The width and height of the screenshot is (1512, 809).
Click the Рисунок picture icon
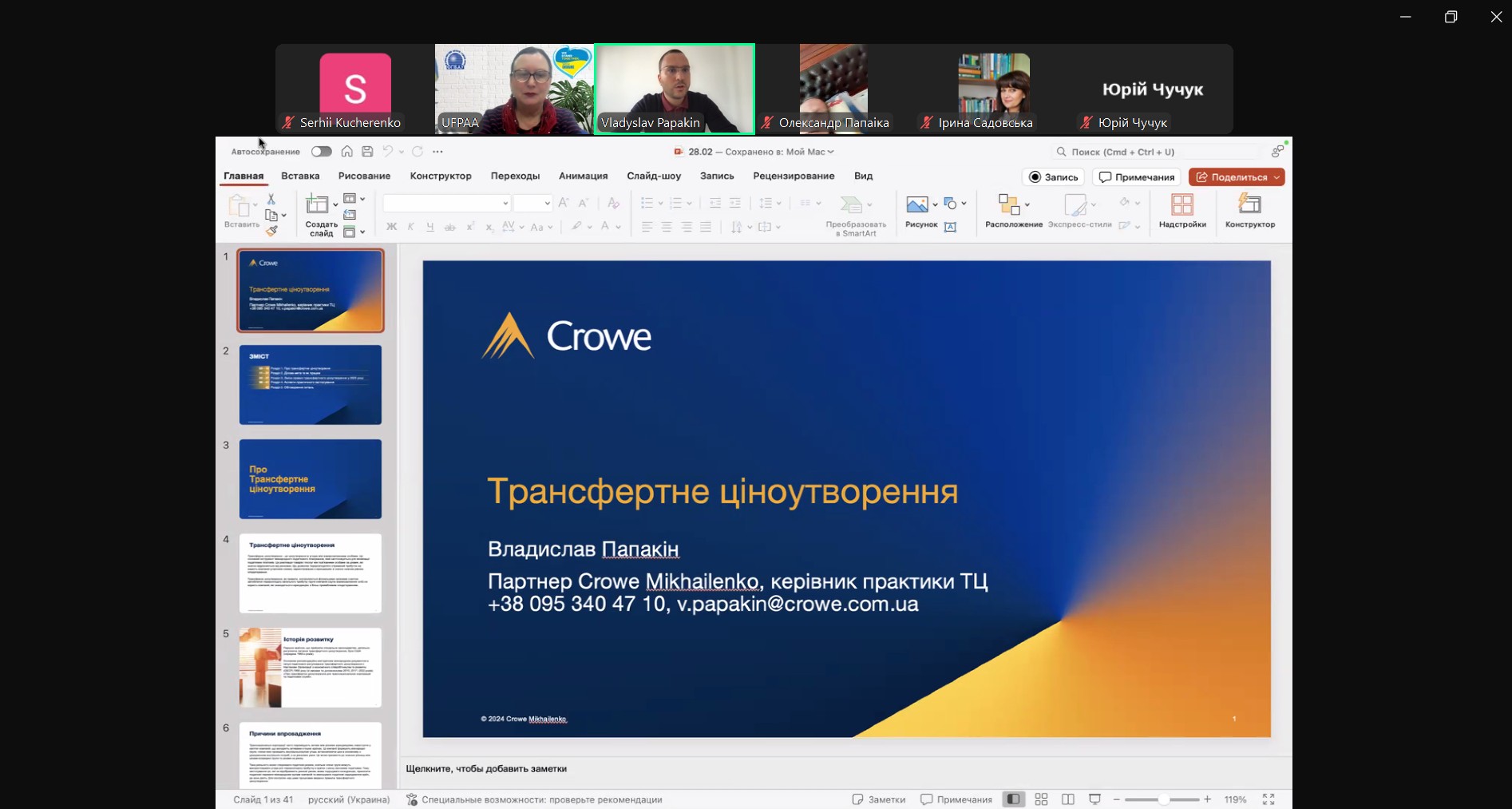[917, 204]
